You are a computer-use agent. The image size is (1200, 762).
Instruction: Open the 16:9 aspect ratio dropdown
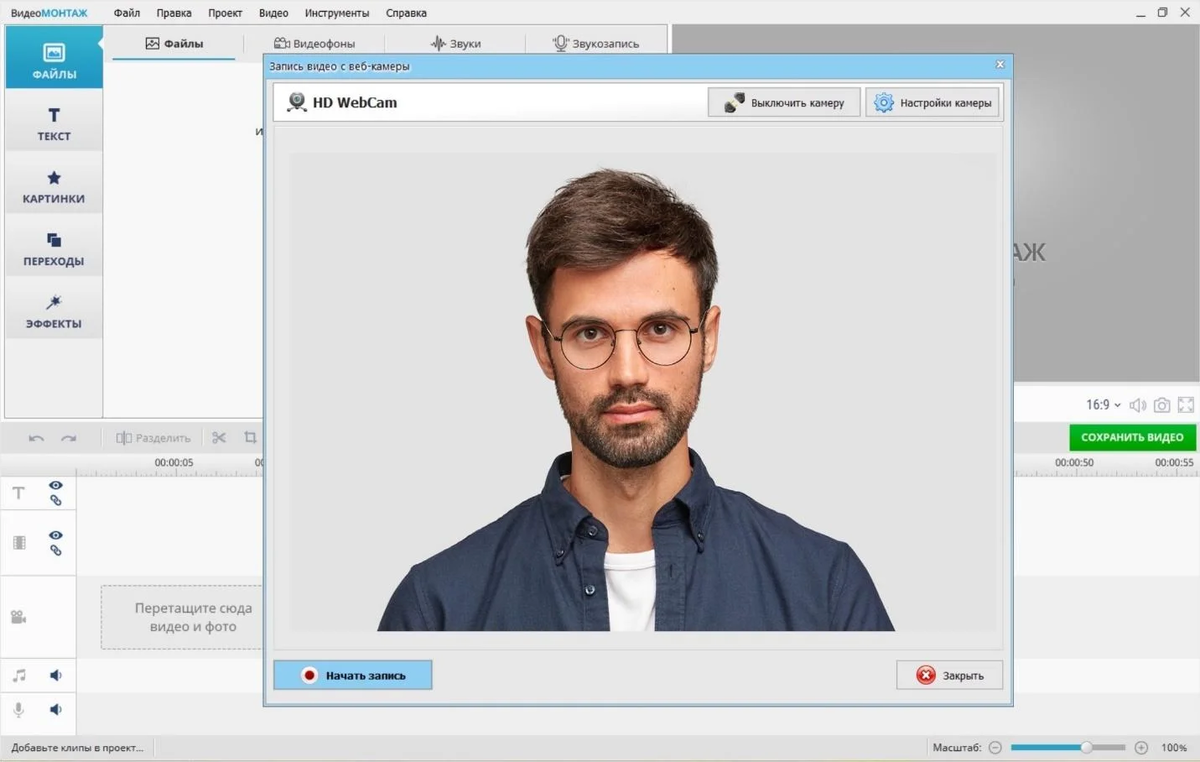tap(1103, 405)
